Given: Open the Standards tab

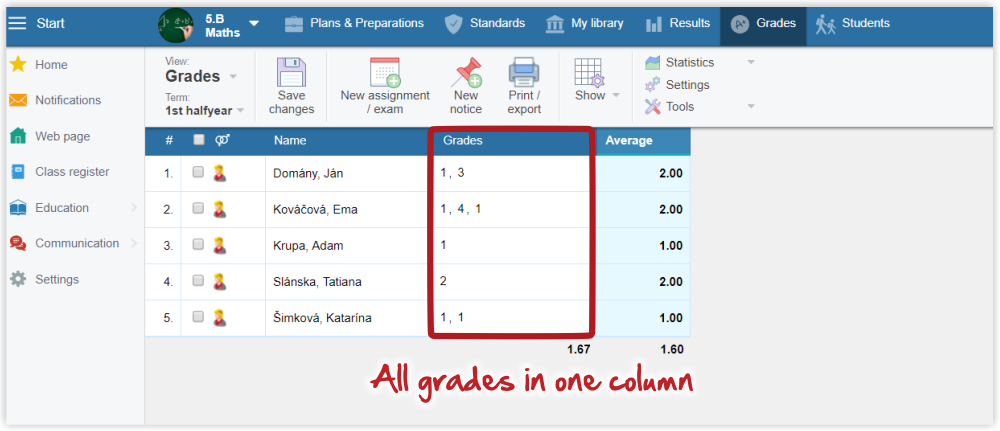Looking at the screenshot, I should click(x=485, y=24).
